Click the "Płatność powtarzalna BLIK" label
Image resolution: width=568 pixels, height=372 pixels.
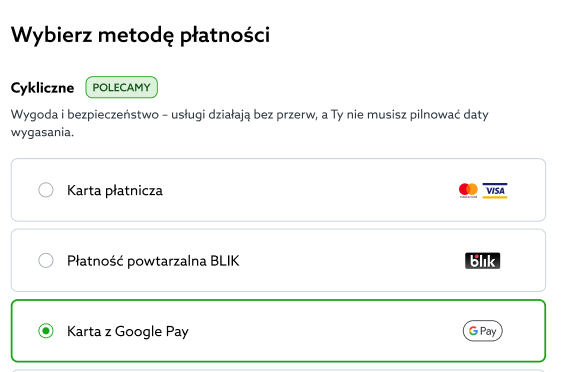[x=153, y=261]
